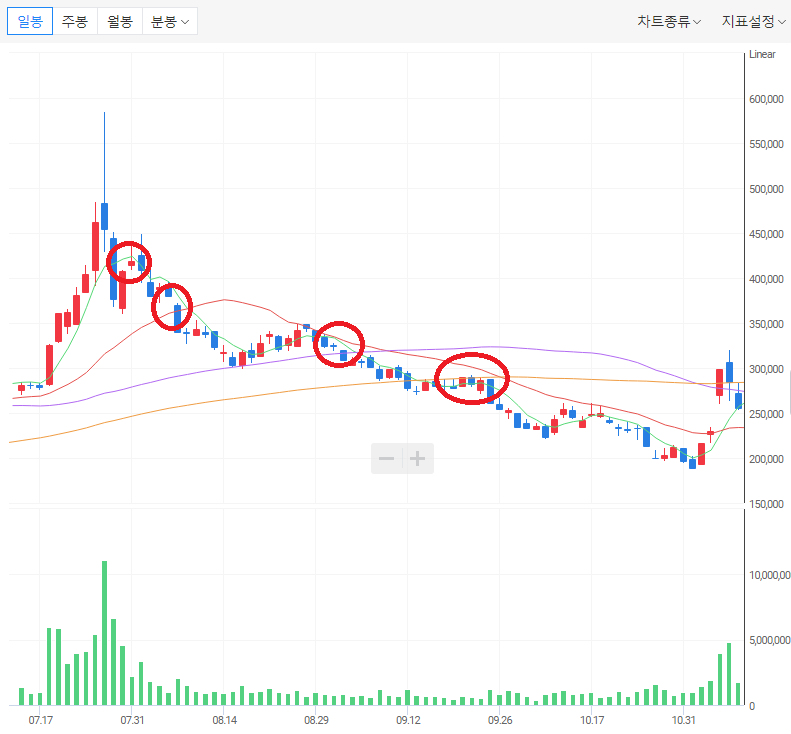Select the 일봉 daily chart tab
791x734 pixels.
tap(30, 21)
